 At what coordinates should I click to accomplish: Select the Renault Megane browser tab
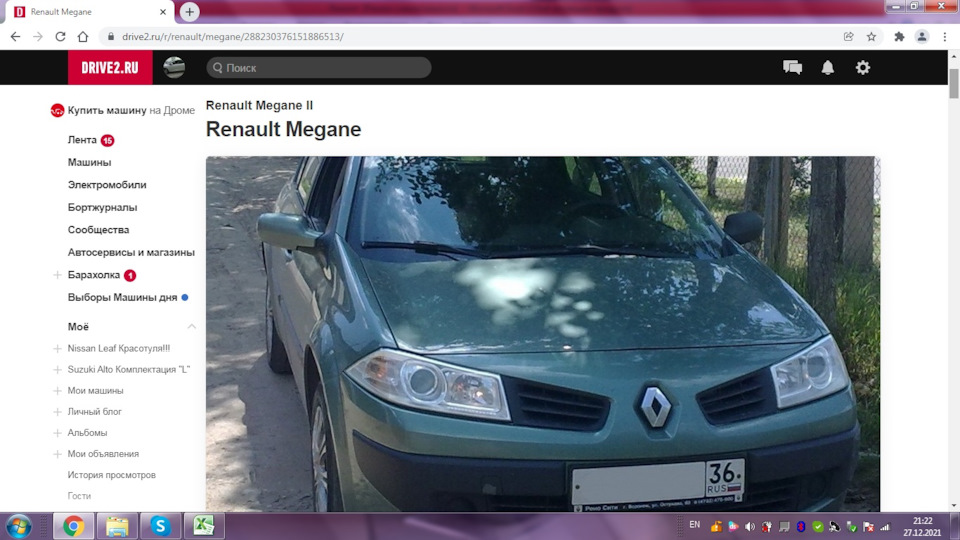tap(89, 12)
